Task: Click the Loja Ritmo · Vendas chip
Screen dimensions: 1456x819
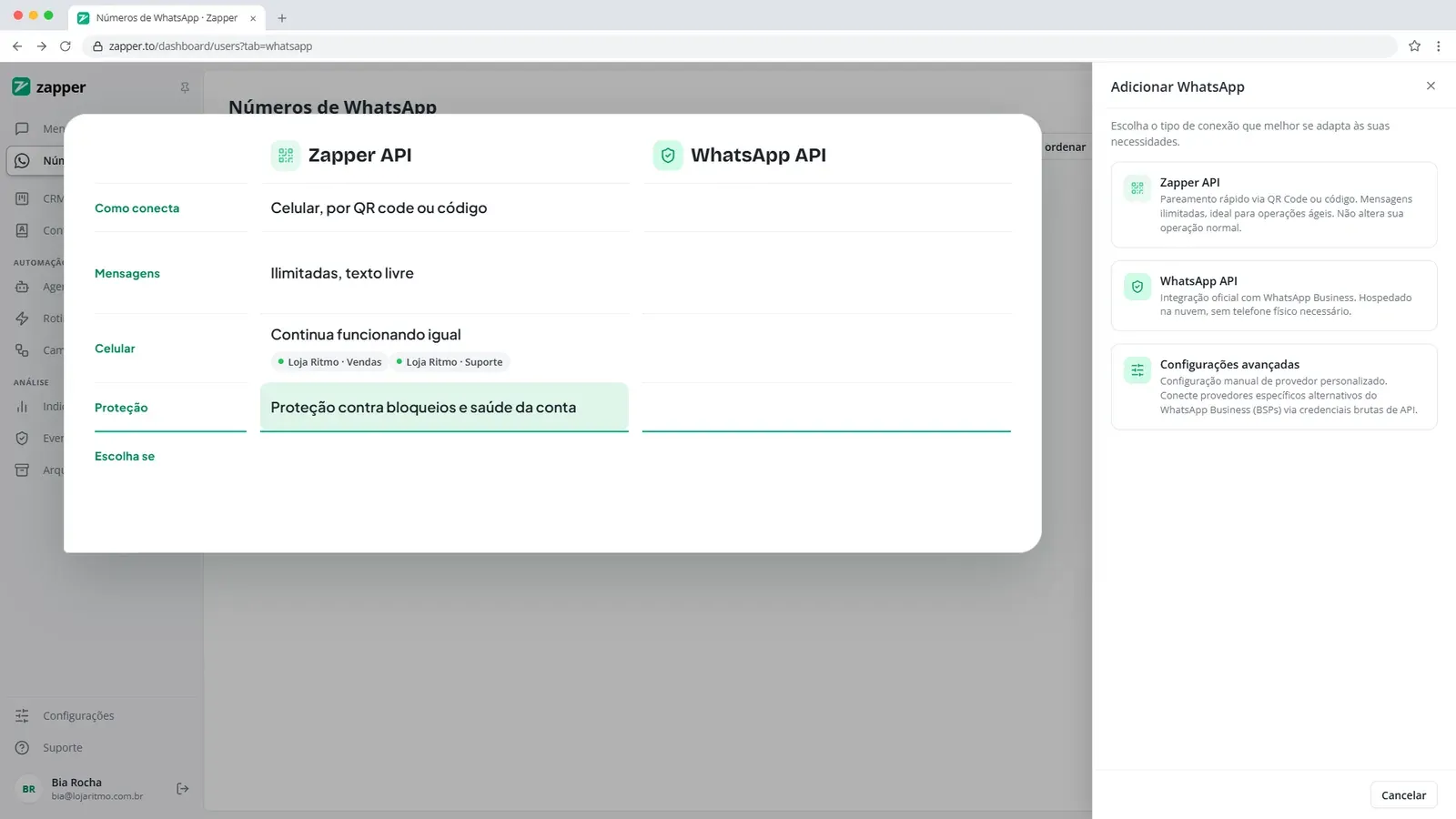Action: pos(329,362)
